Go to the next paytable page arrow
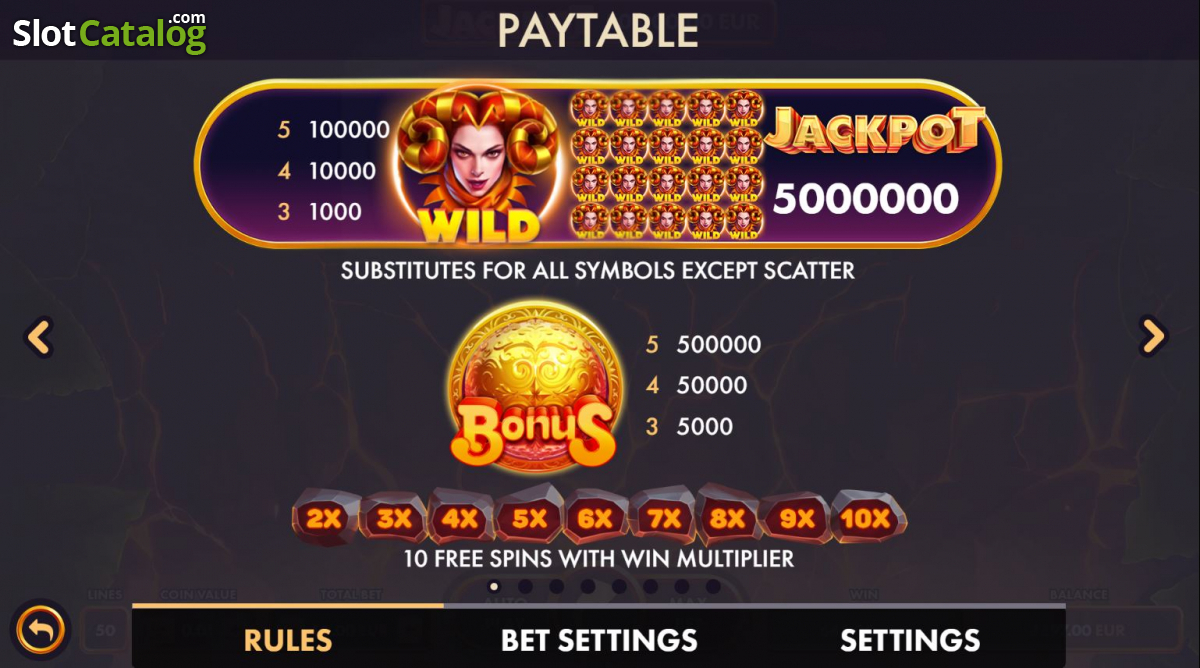1200x668 pixels. [1154, 337]
